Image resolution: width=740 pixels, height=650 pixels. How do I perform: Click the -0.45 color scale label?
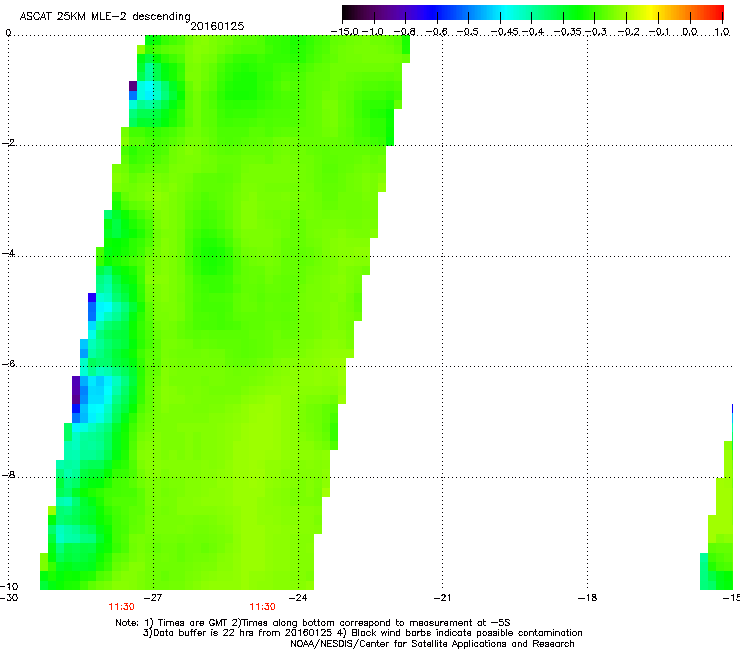(505, 32)
